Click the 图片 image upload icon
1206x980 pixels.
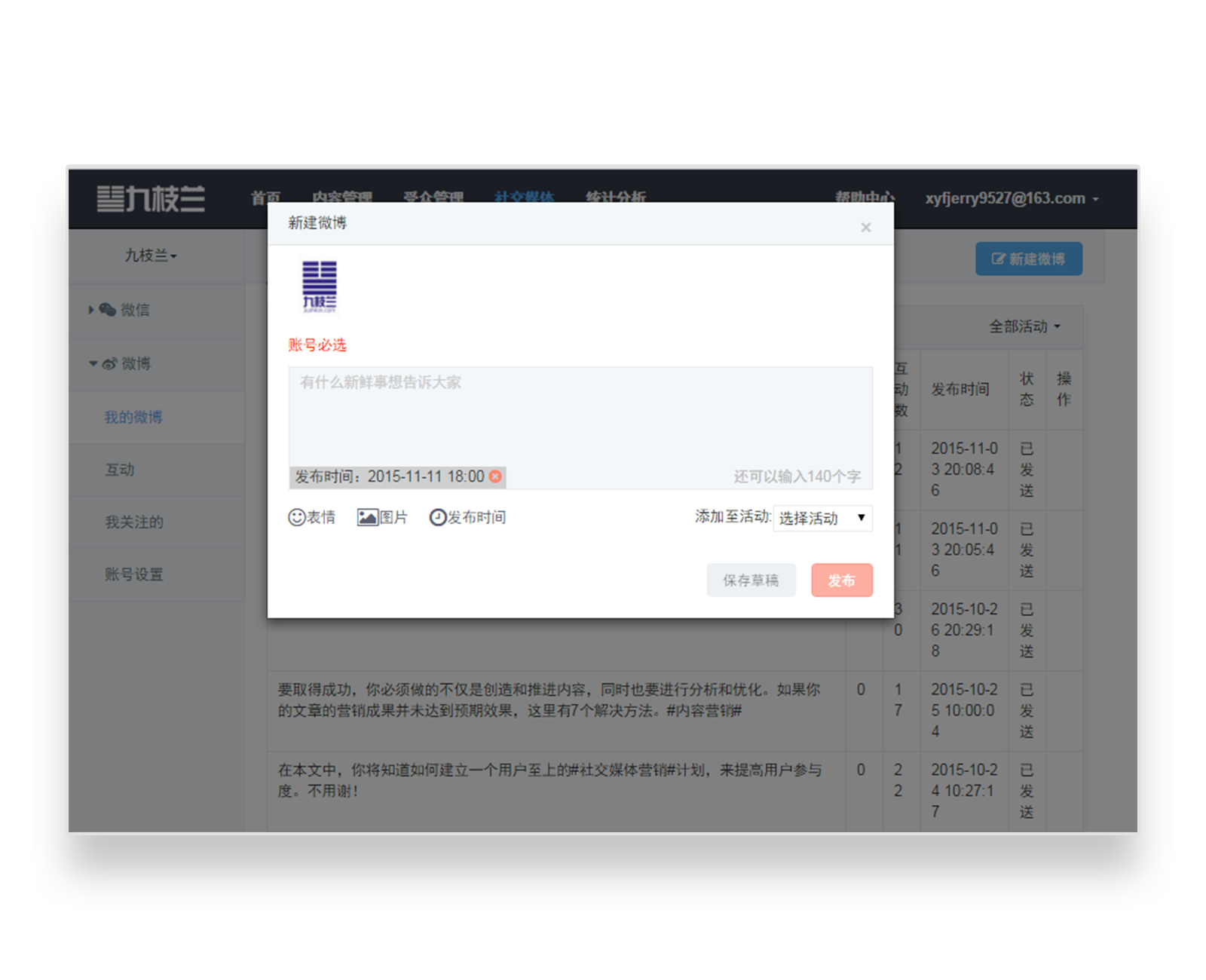pos(367,517)
